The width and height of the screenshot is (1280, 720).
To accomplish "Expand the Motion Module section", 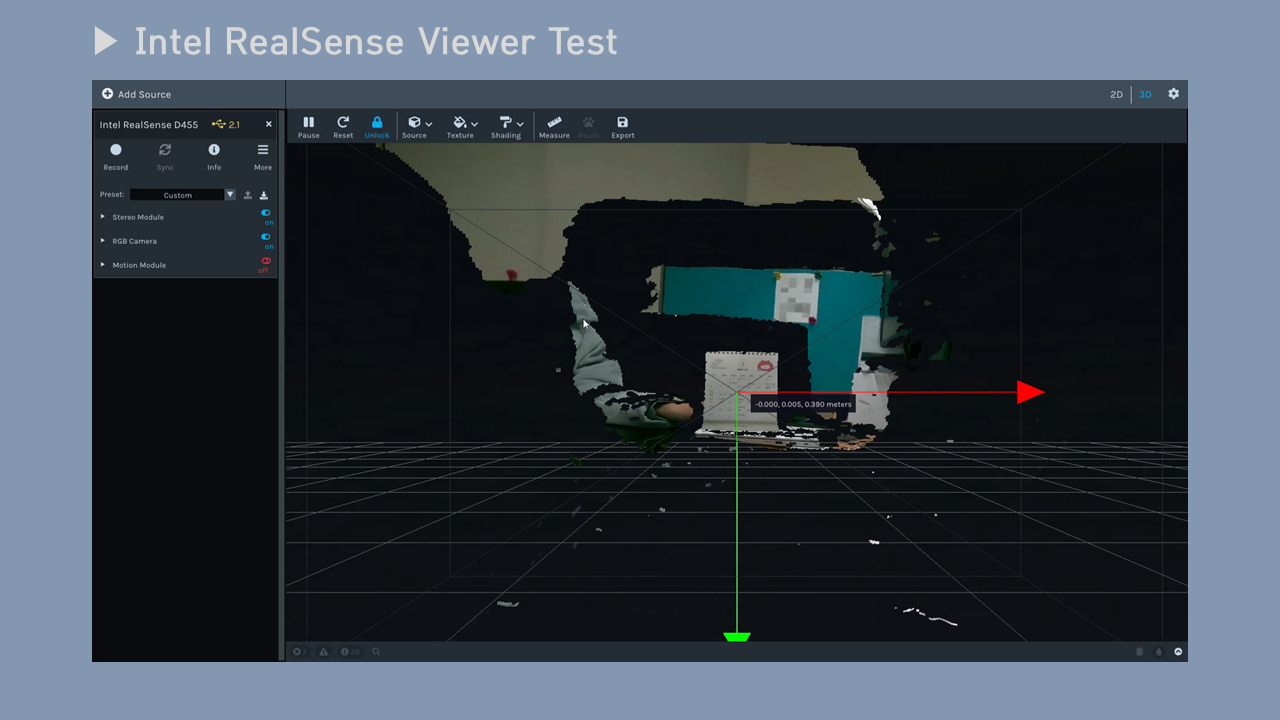I will pyautogui.click(x=102, y=265).
